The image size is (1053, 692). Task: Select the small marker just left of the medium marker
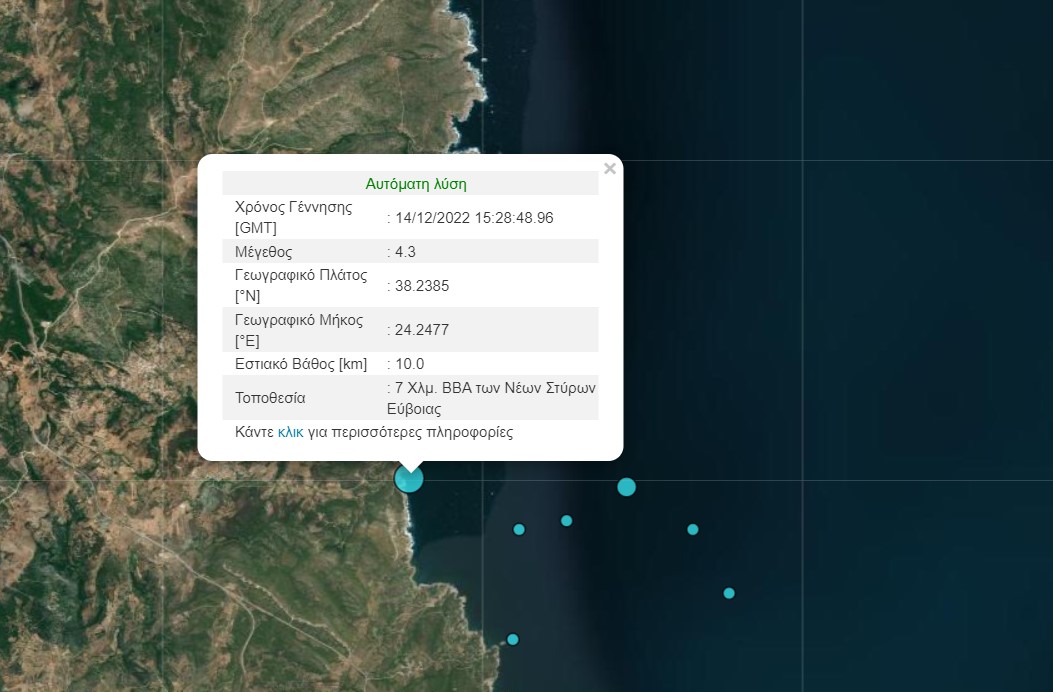click(x=567, y=520)
